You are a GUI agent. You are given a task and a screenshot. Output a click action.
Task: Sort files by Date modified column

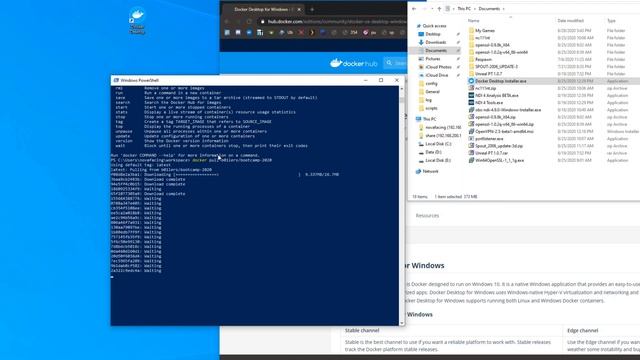point(570,21)
